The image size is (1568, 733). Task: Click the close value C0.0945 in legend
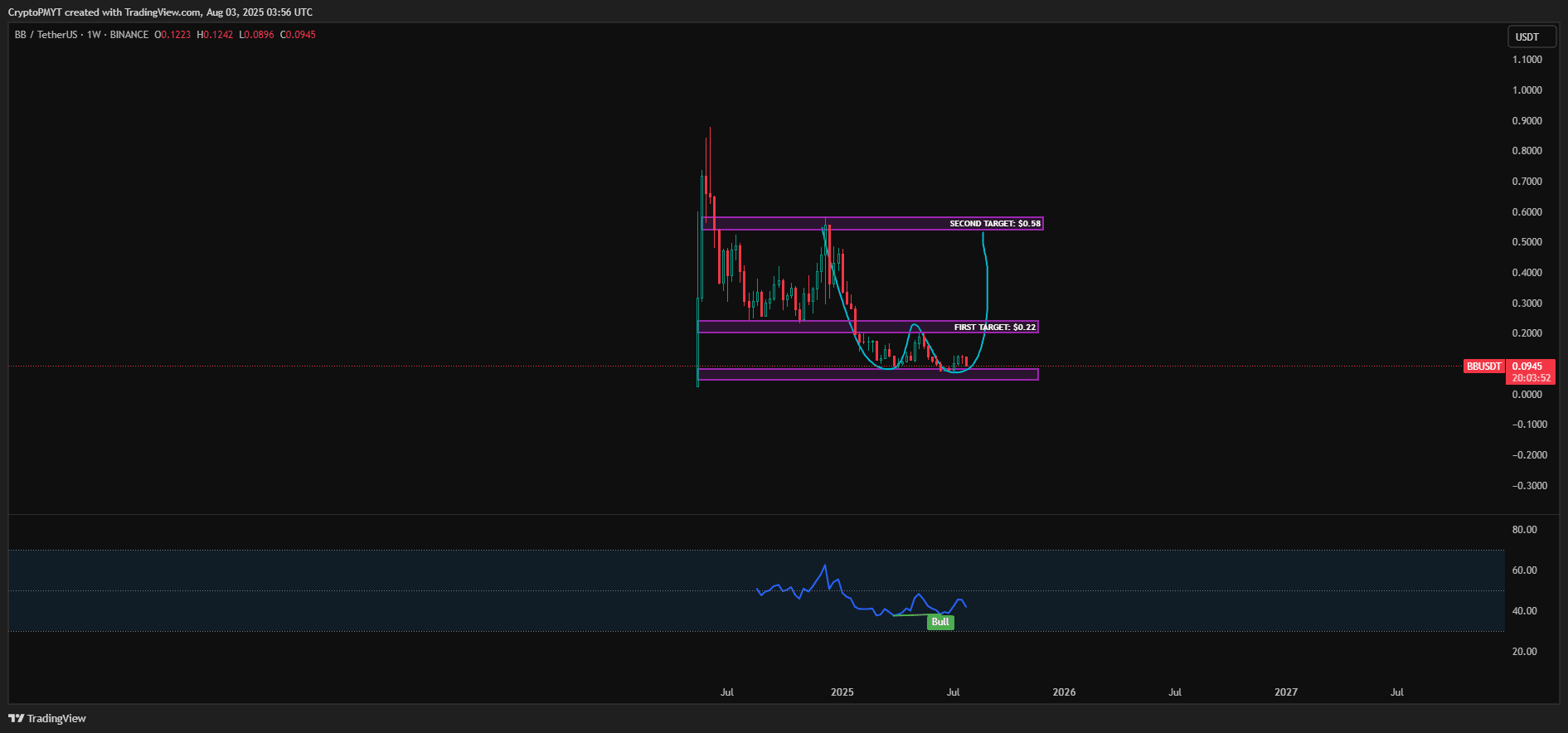tap(298, 35)
